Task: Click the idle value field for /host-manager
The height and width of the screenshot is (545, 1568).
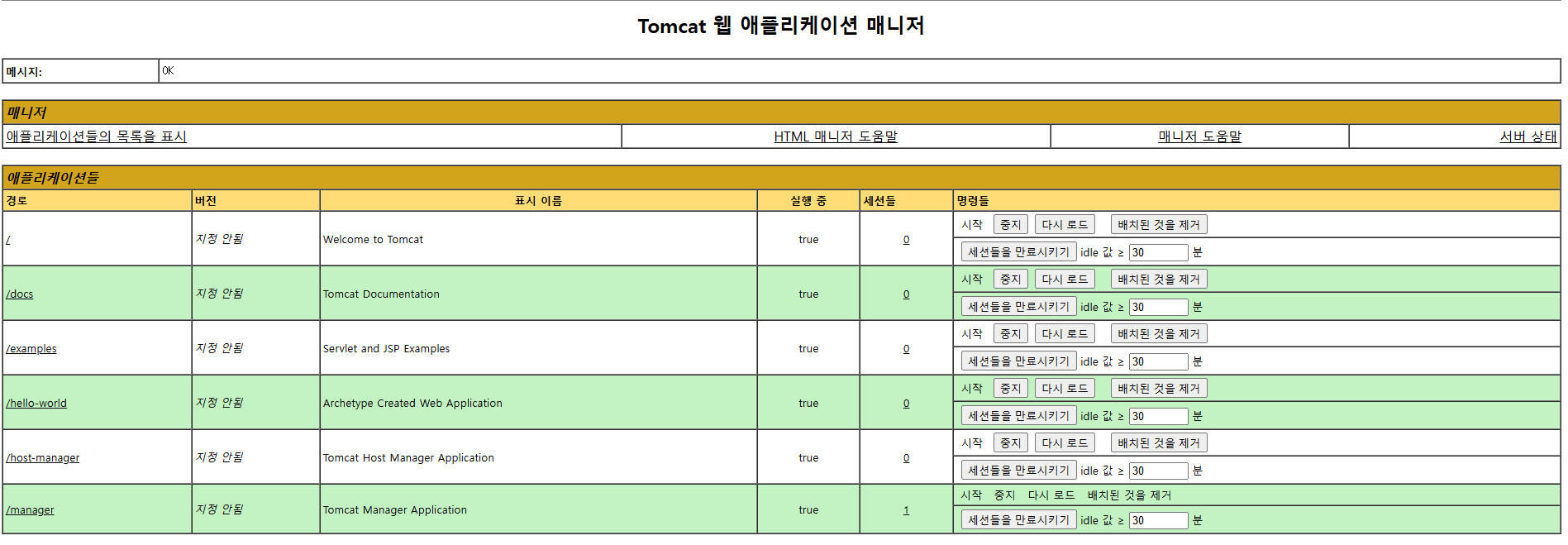Action: [x=1158, y=471]
